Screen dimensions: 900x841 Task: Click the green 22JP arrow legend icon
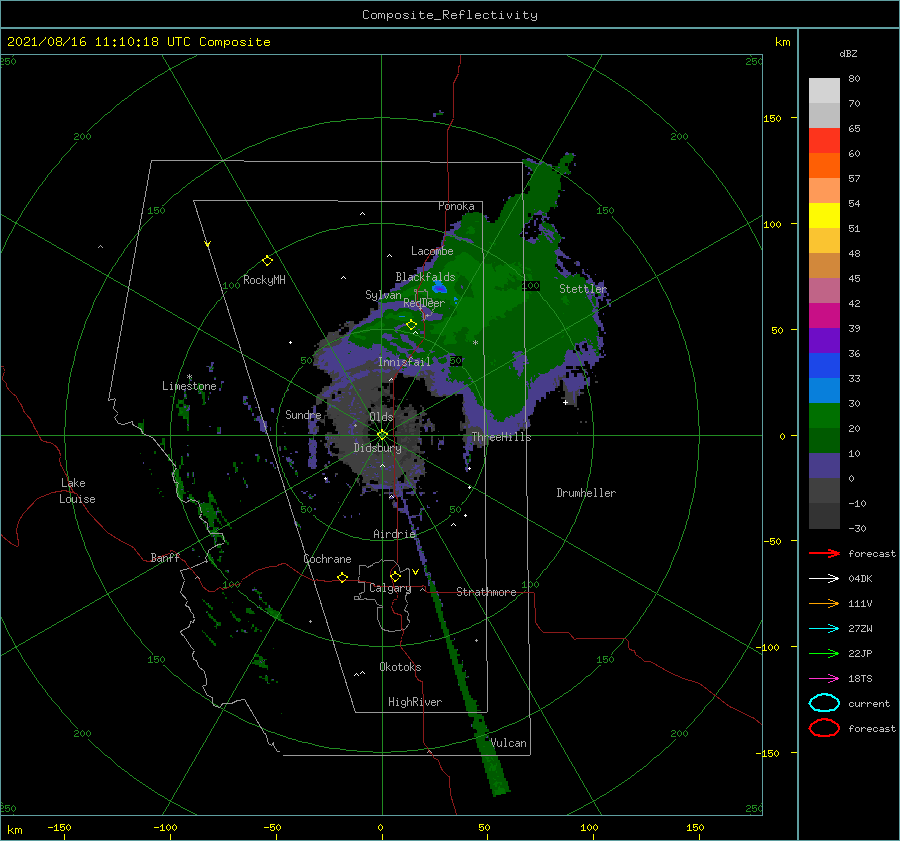pos(824,653)
